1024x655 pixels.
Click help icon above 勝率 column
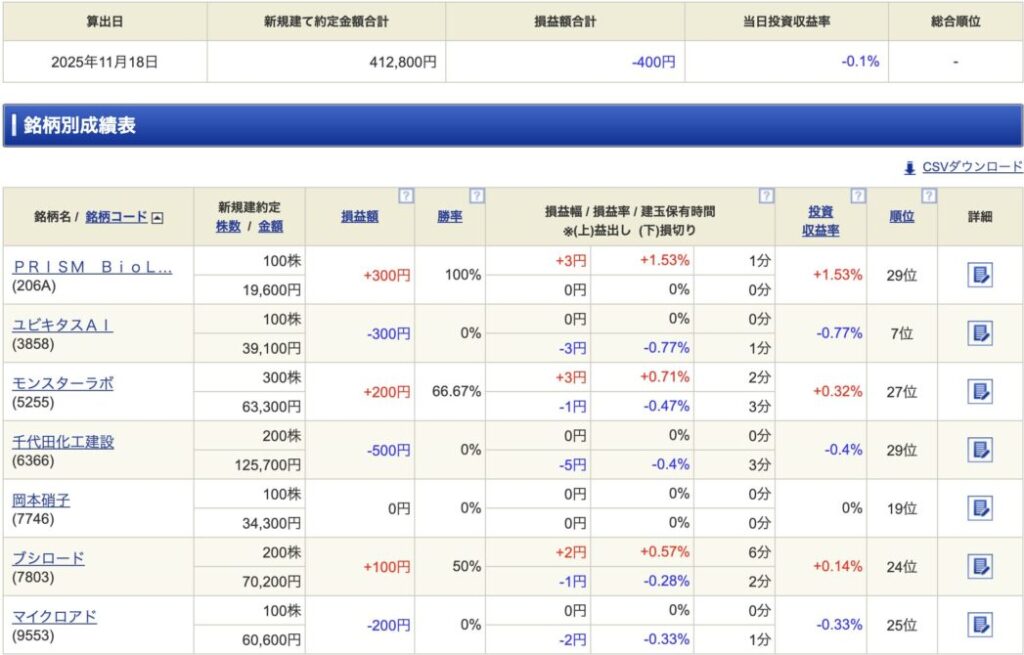point(477,196)
